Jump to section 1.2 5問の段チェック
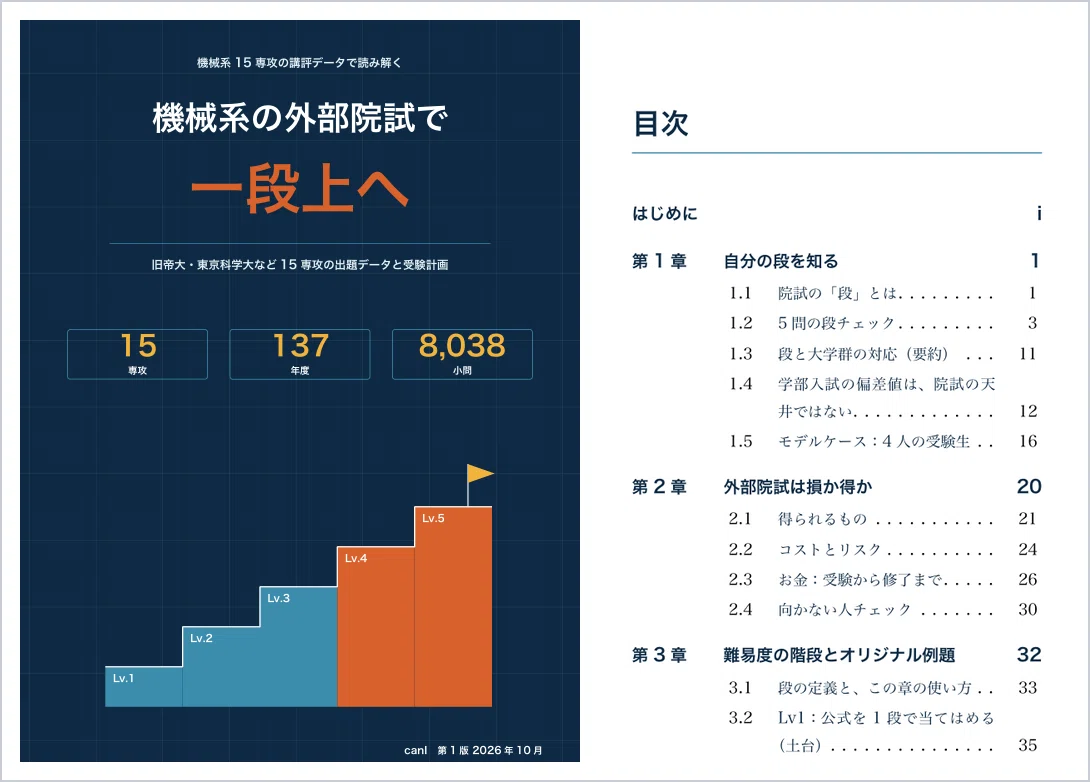Screen dimensions: 1090x782 click(x=883, y=323)
